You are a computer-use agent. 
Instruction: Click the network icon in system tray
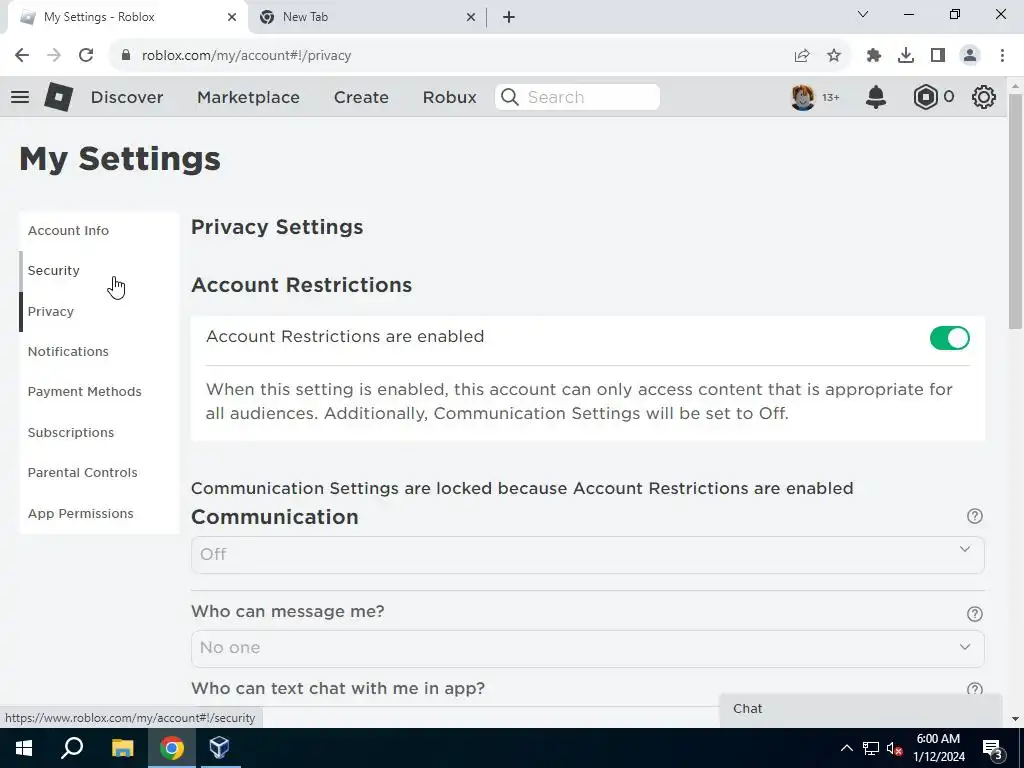click(871, 748)
